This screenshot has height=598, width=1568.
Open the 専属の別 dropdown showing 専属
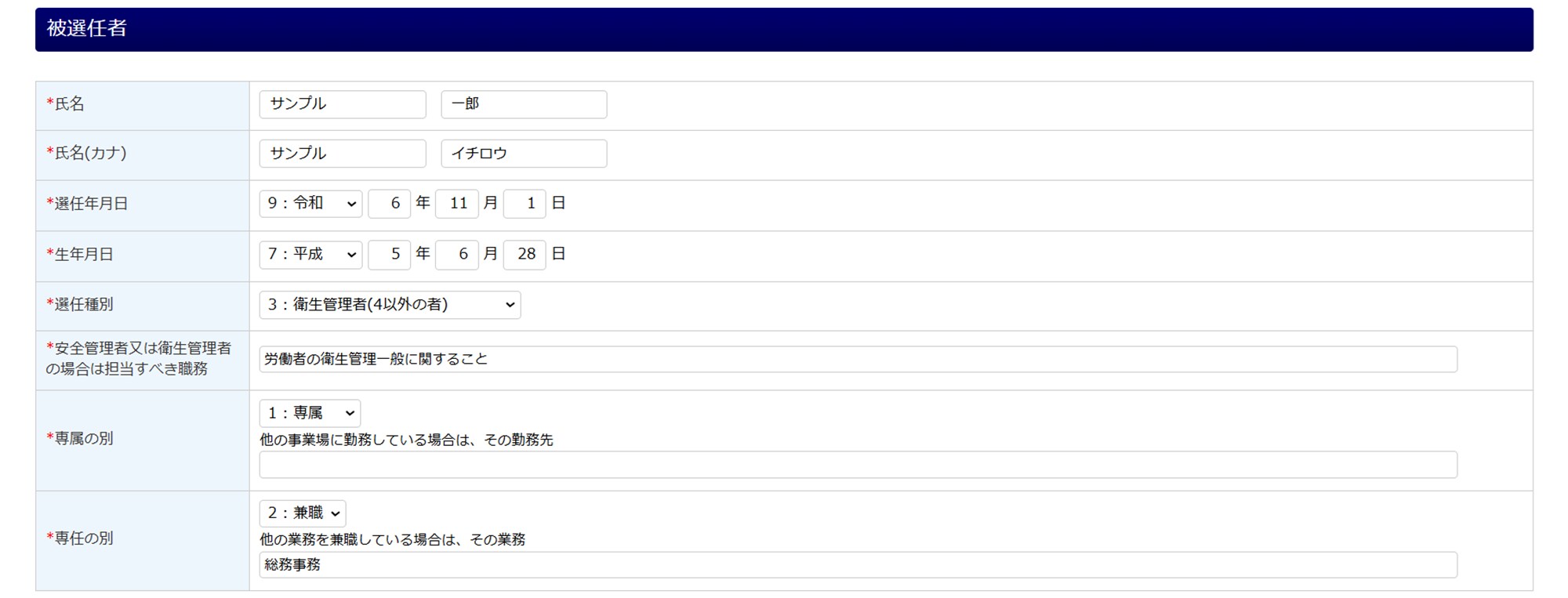point(310,413)
